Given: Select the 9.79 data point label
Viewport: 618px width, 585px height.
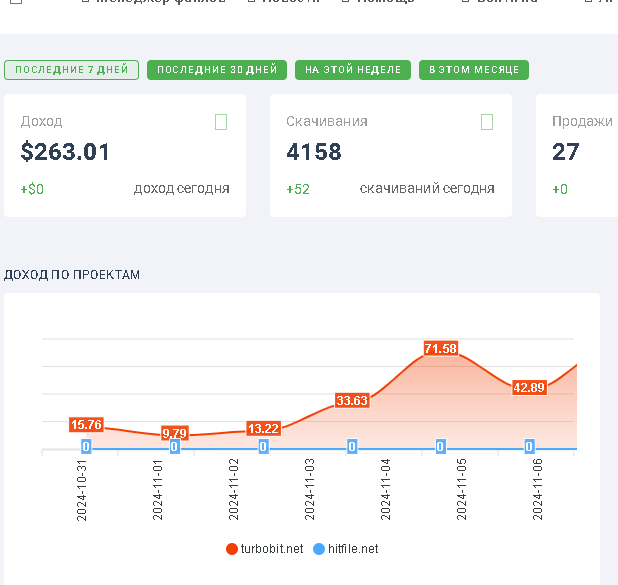Looking at the screenshot, I should pyautogui.click(x=175, y=433).
